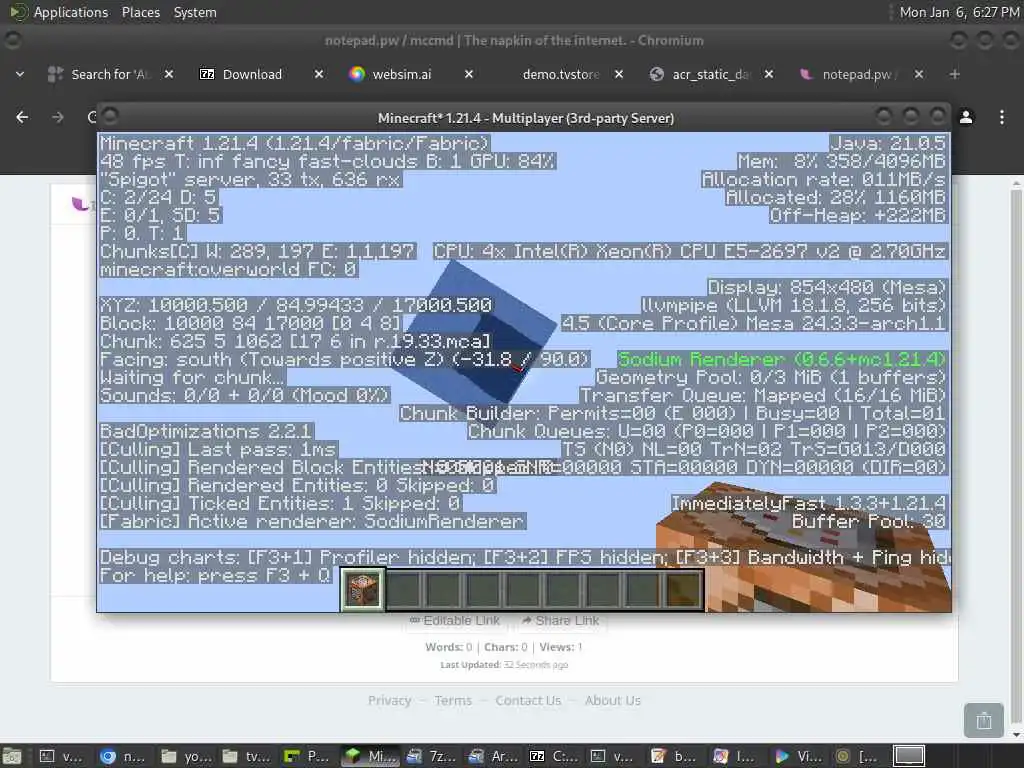The height and width of the screenshot is (768, 1024).
Task: Open the Applications menu in top panel
Action: [59, 12]
